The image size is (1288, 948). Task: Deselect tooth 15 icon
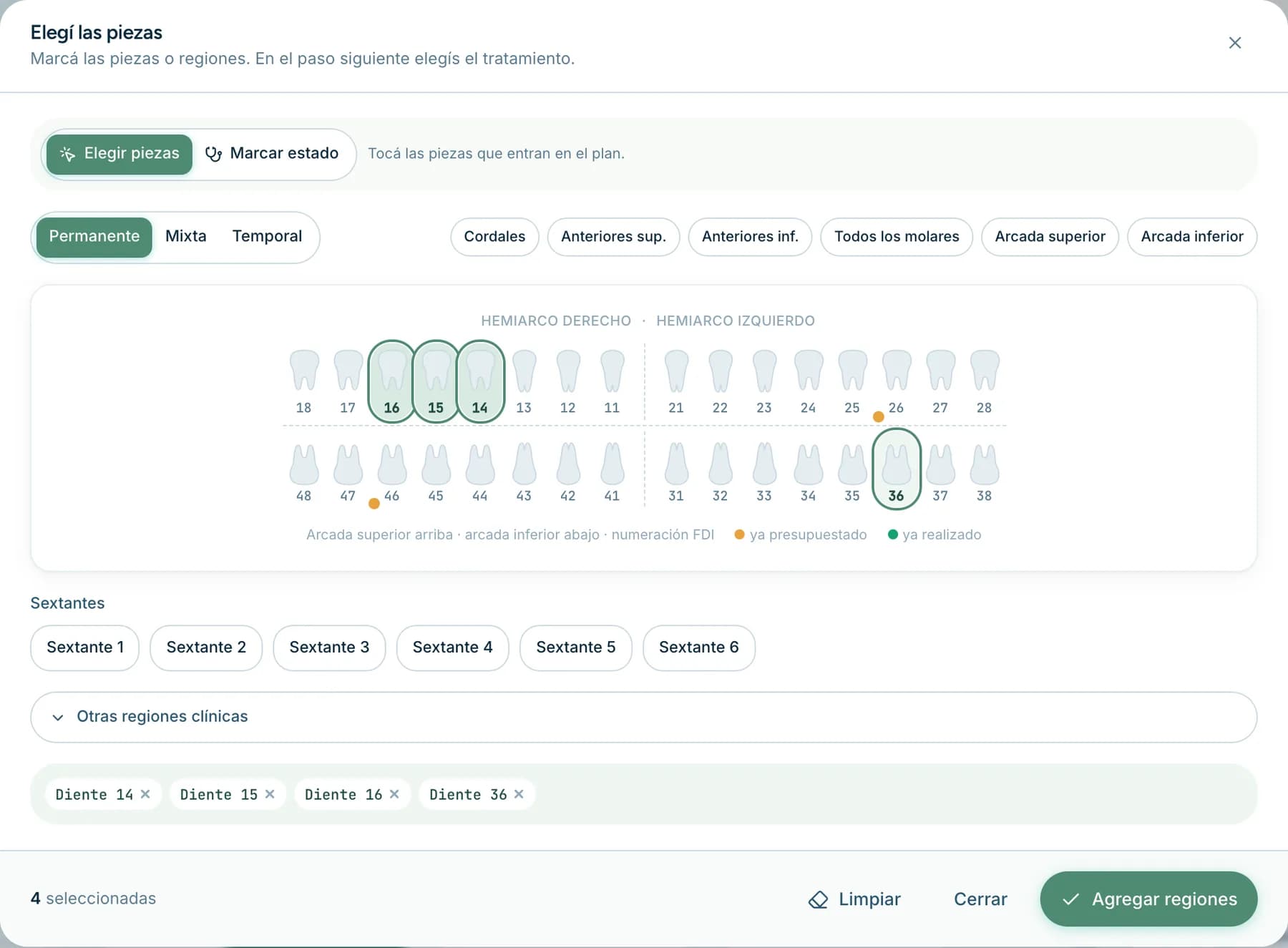pyautogui.click(x=436, y=381)
